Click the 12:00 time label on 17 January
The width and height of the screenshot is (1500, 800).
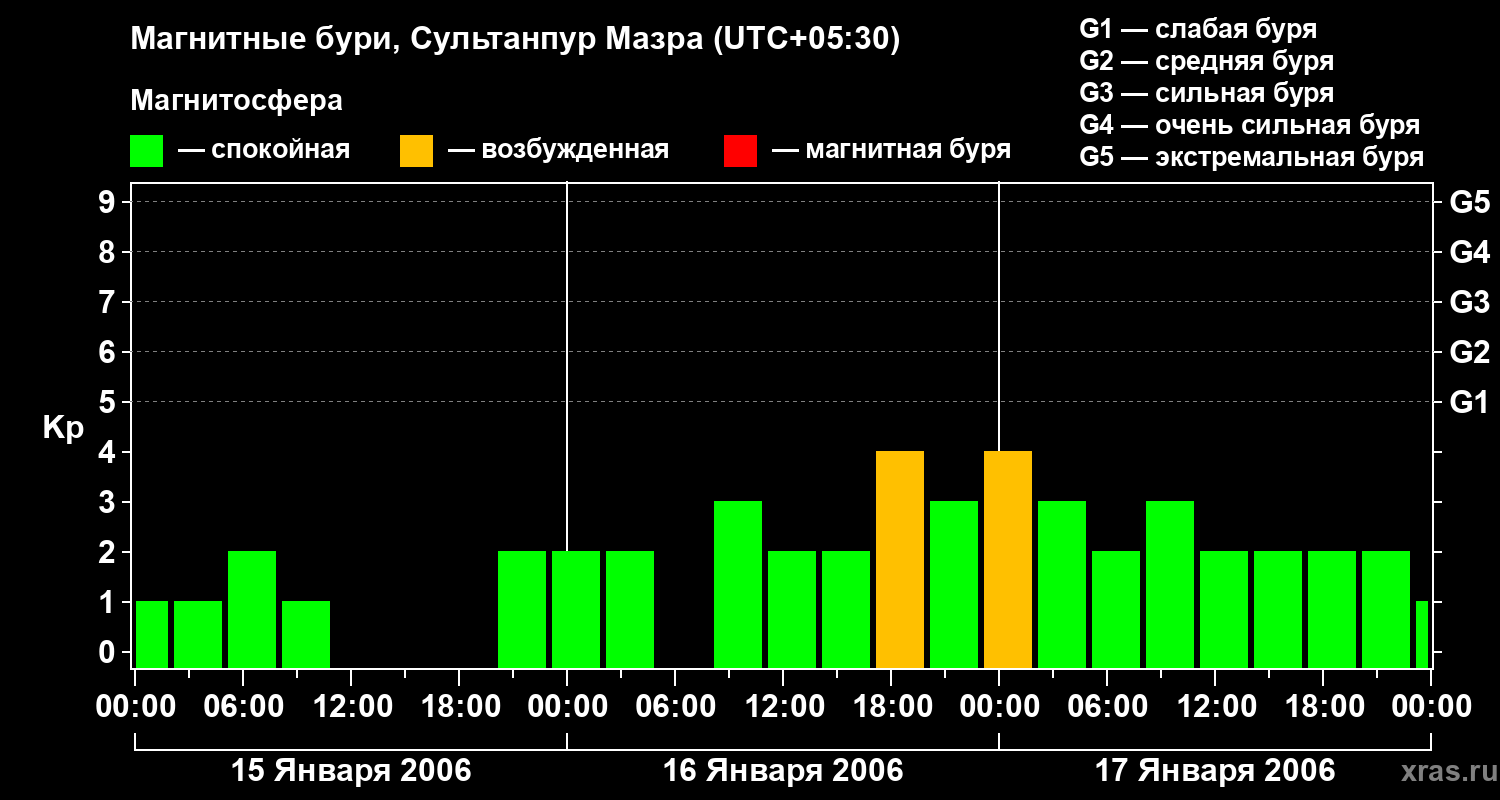[x=1215, y=707]
